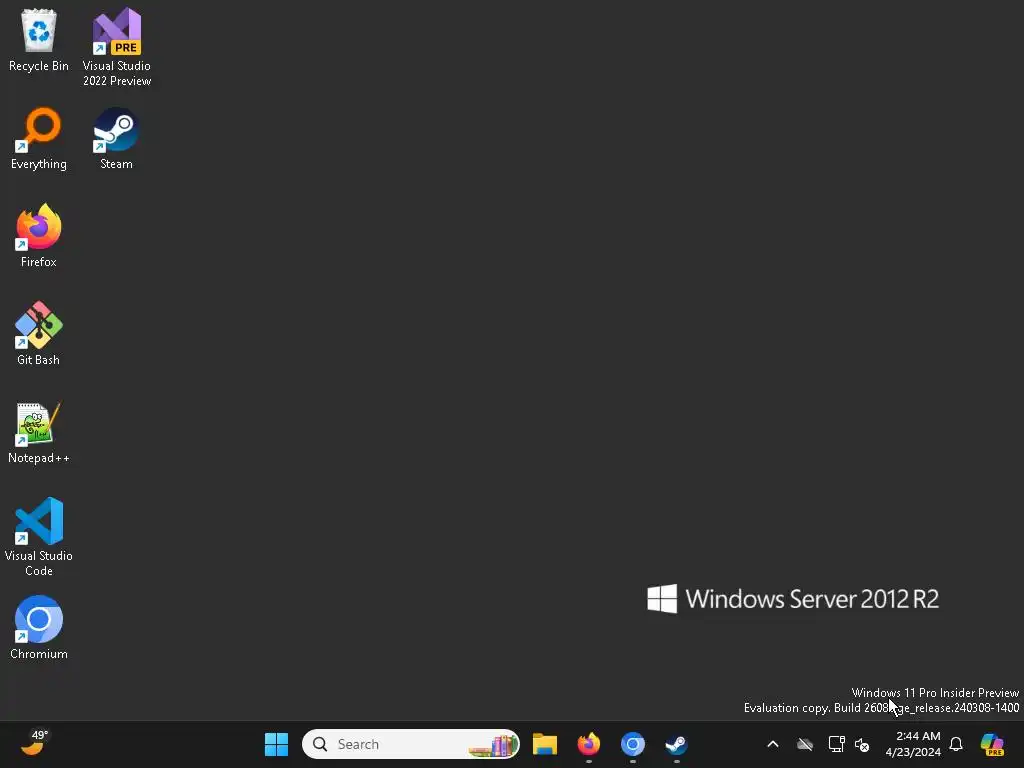Select the Chromium desktop shortcut
This screenshot has height=768, width=1024.
click(x=39, y=628)
